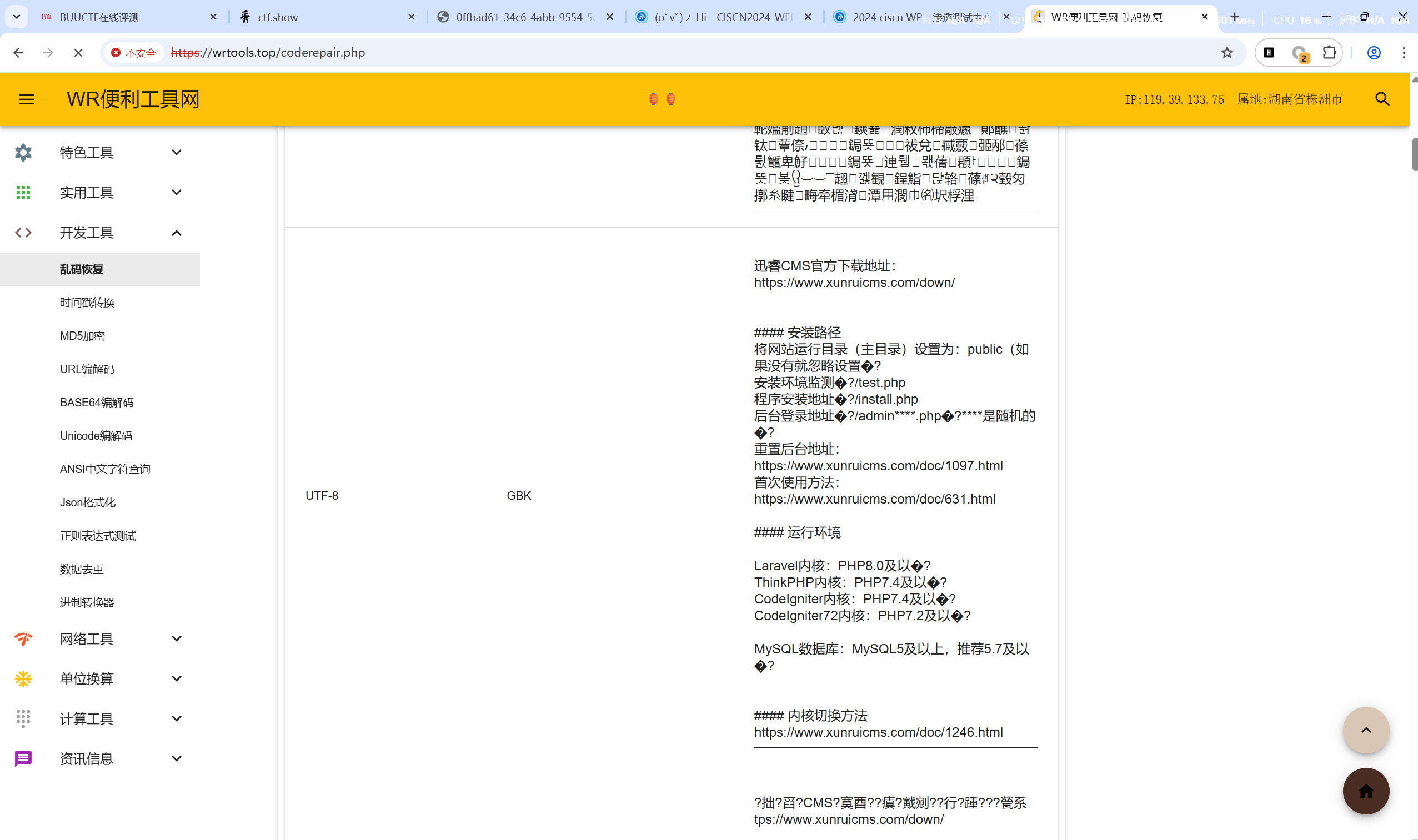Open the hamburger menu icon

(27, 99)
